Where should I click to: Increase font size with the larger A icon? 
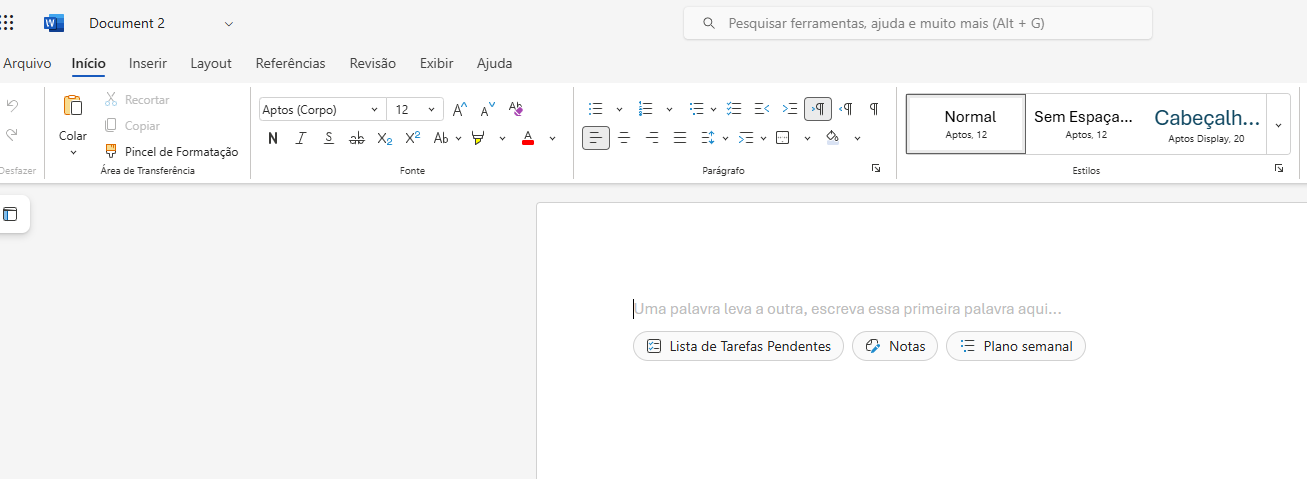pos(460,109)
